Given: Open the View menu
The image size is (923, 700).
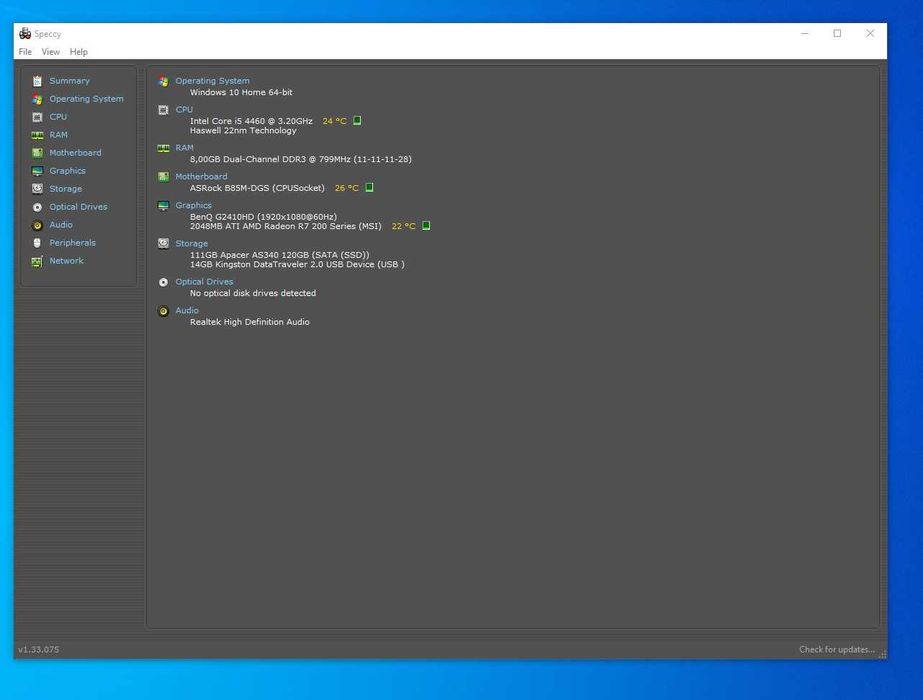Looking at the screenshot, I should [51, 52].
